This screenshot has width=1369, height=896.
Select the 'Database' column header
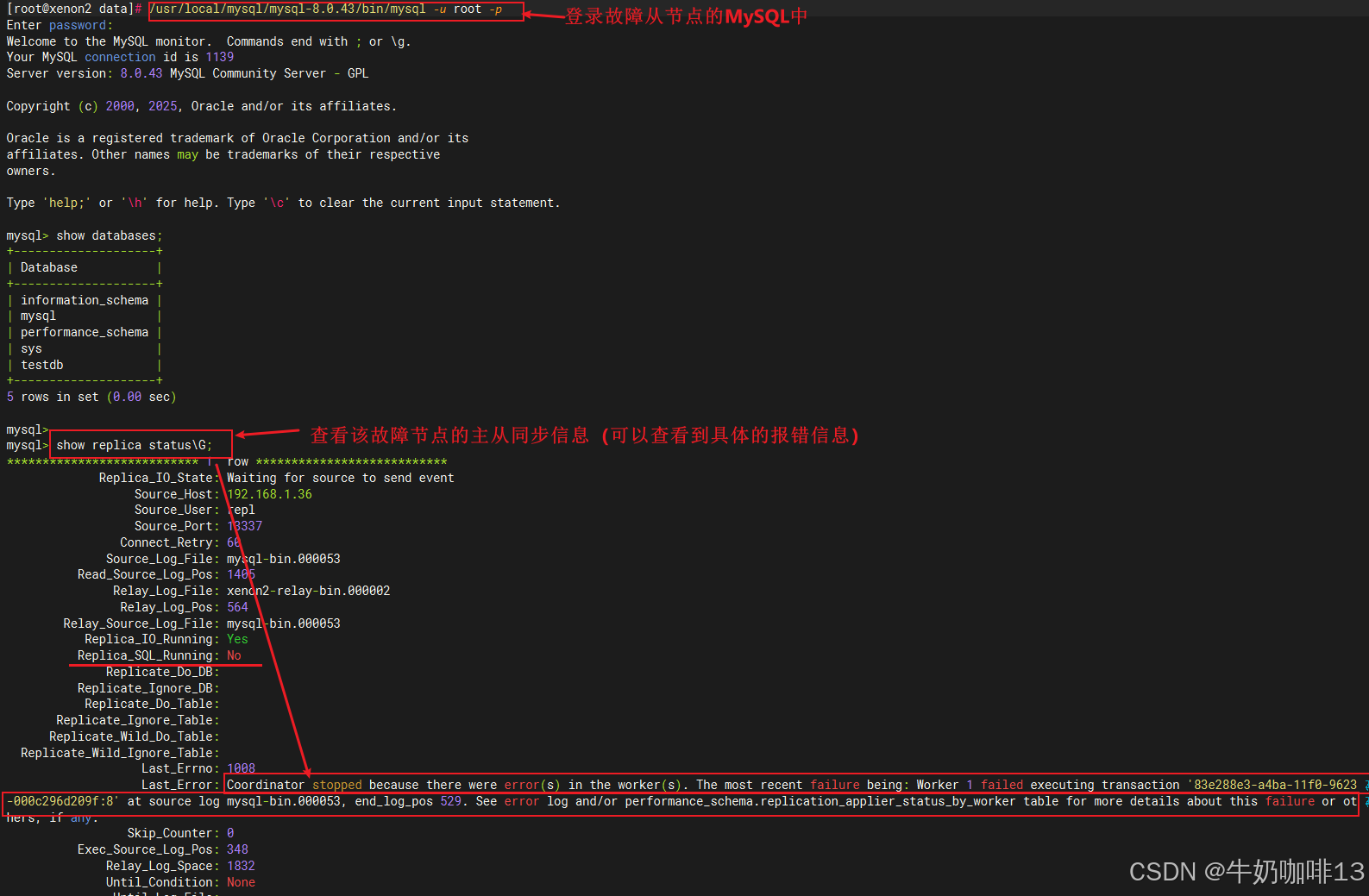[49, 267]
